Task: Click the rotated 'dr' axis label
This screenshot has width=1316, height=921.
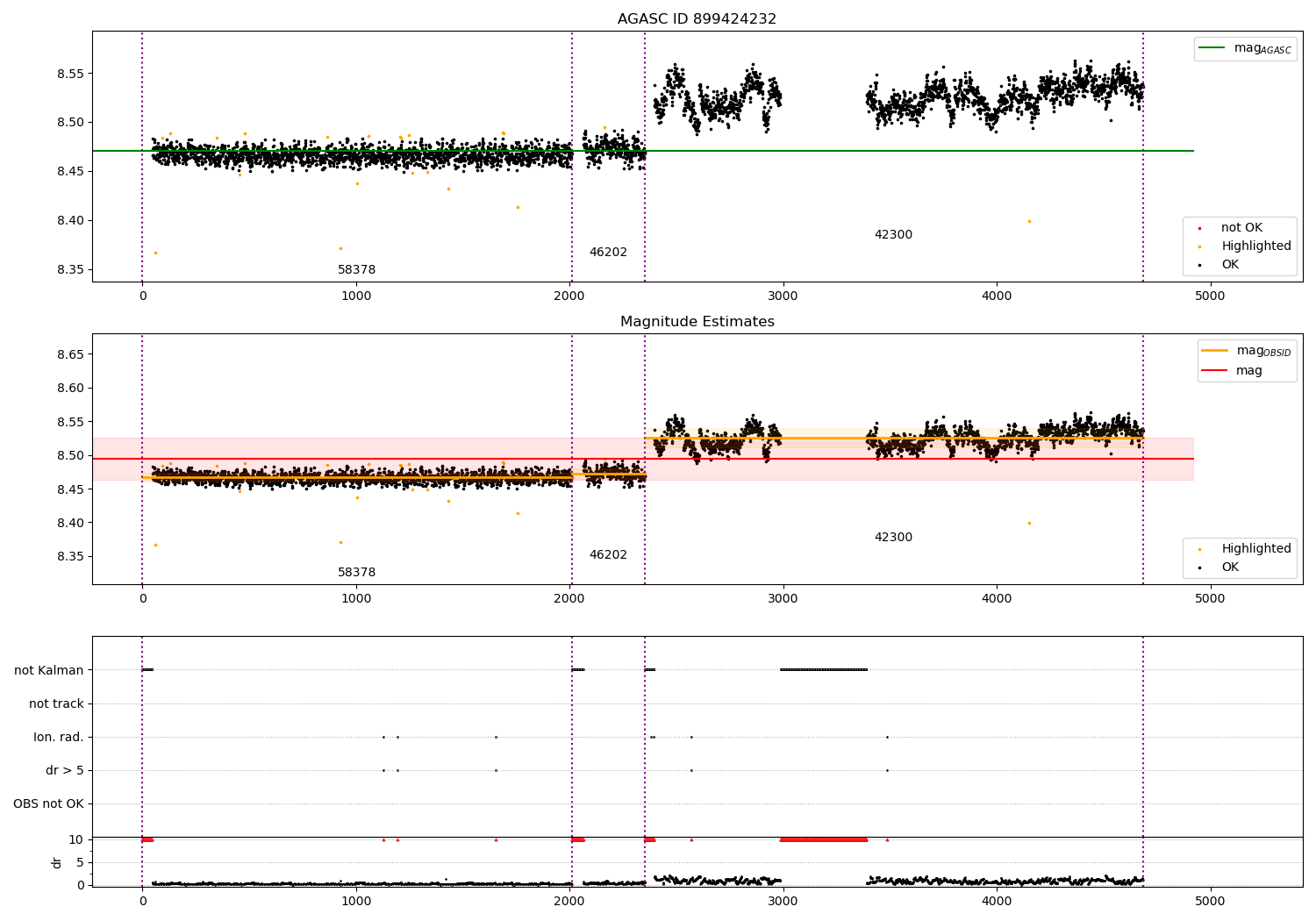Action: click(57, 862)
